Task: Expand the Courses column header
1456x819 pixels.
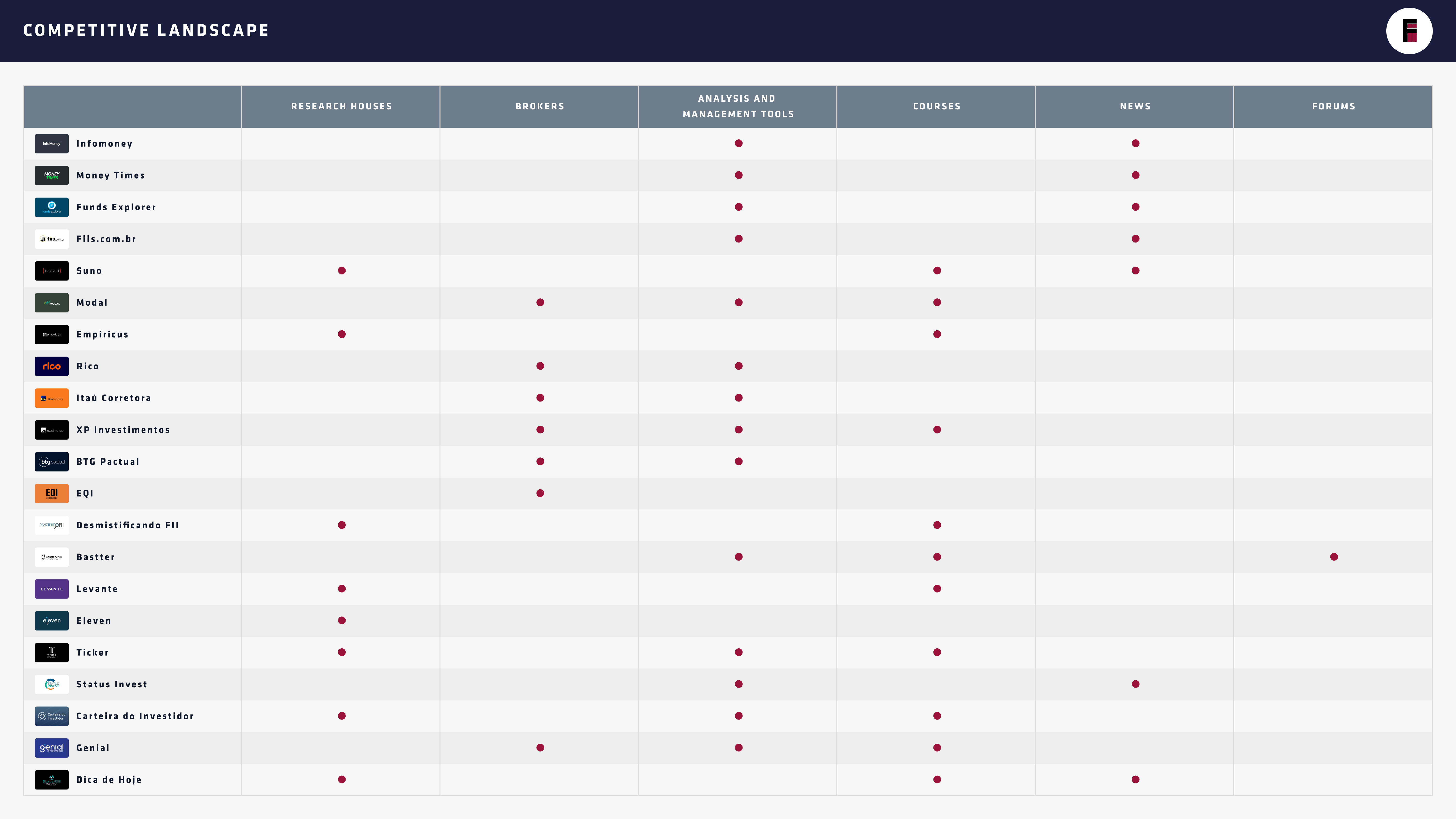Action: (936, 106)
